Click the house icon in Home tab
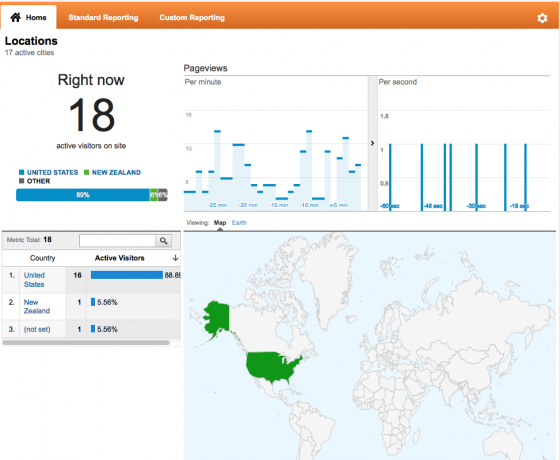This screenshot has height=460, width=560. [x=15, y=17]
